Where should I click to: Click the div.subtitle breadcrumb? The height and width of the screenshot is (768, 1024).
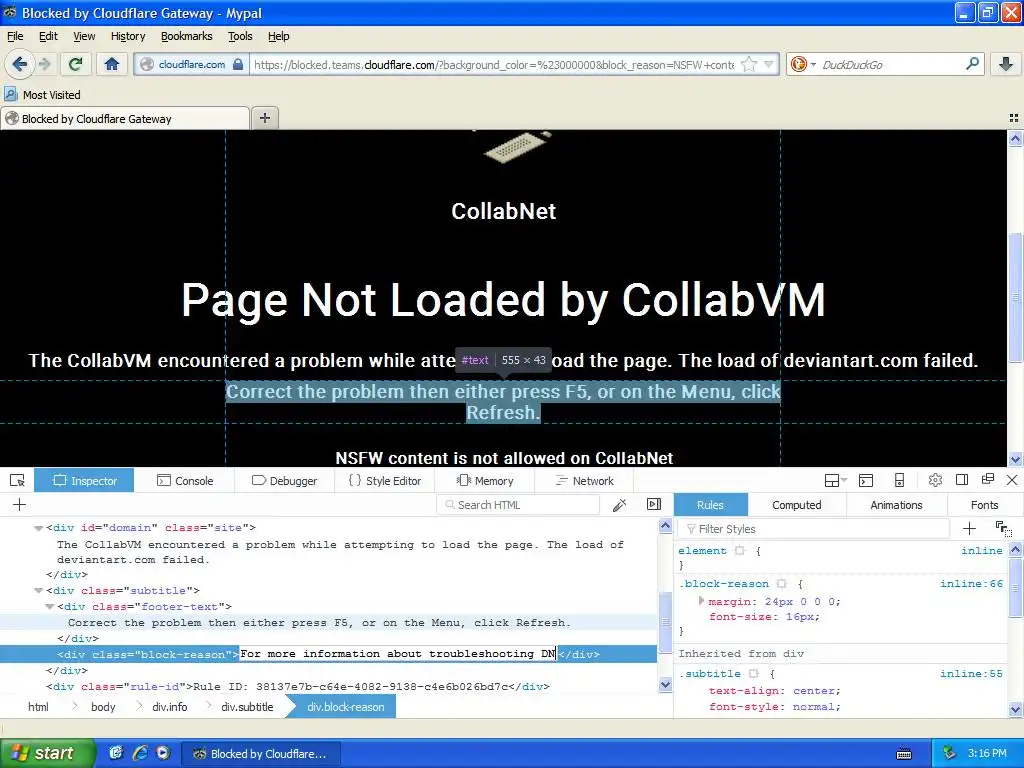pos(247,707)
